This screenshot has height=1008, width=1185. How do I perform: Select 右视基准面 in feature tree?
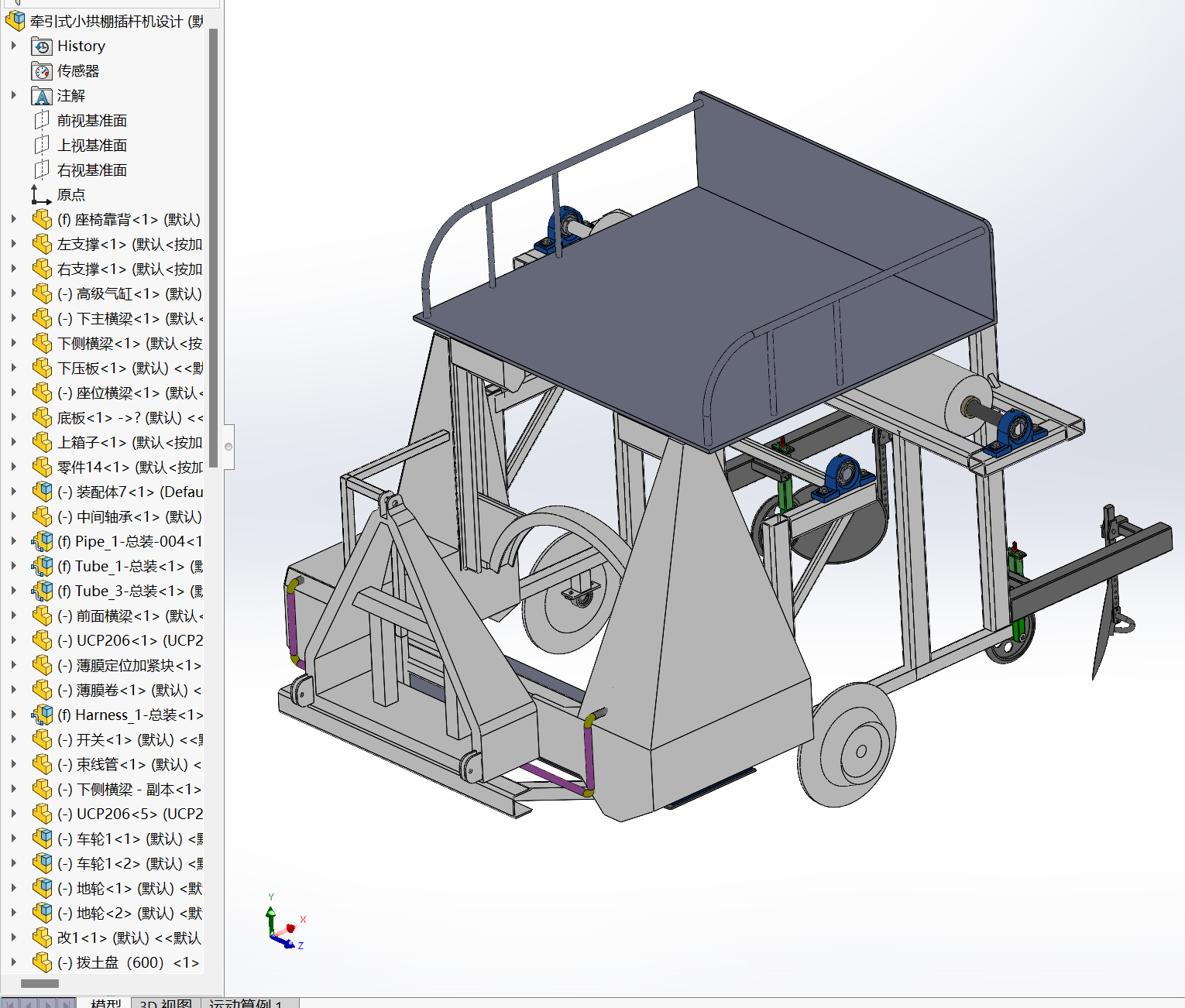point(91,170)
